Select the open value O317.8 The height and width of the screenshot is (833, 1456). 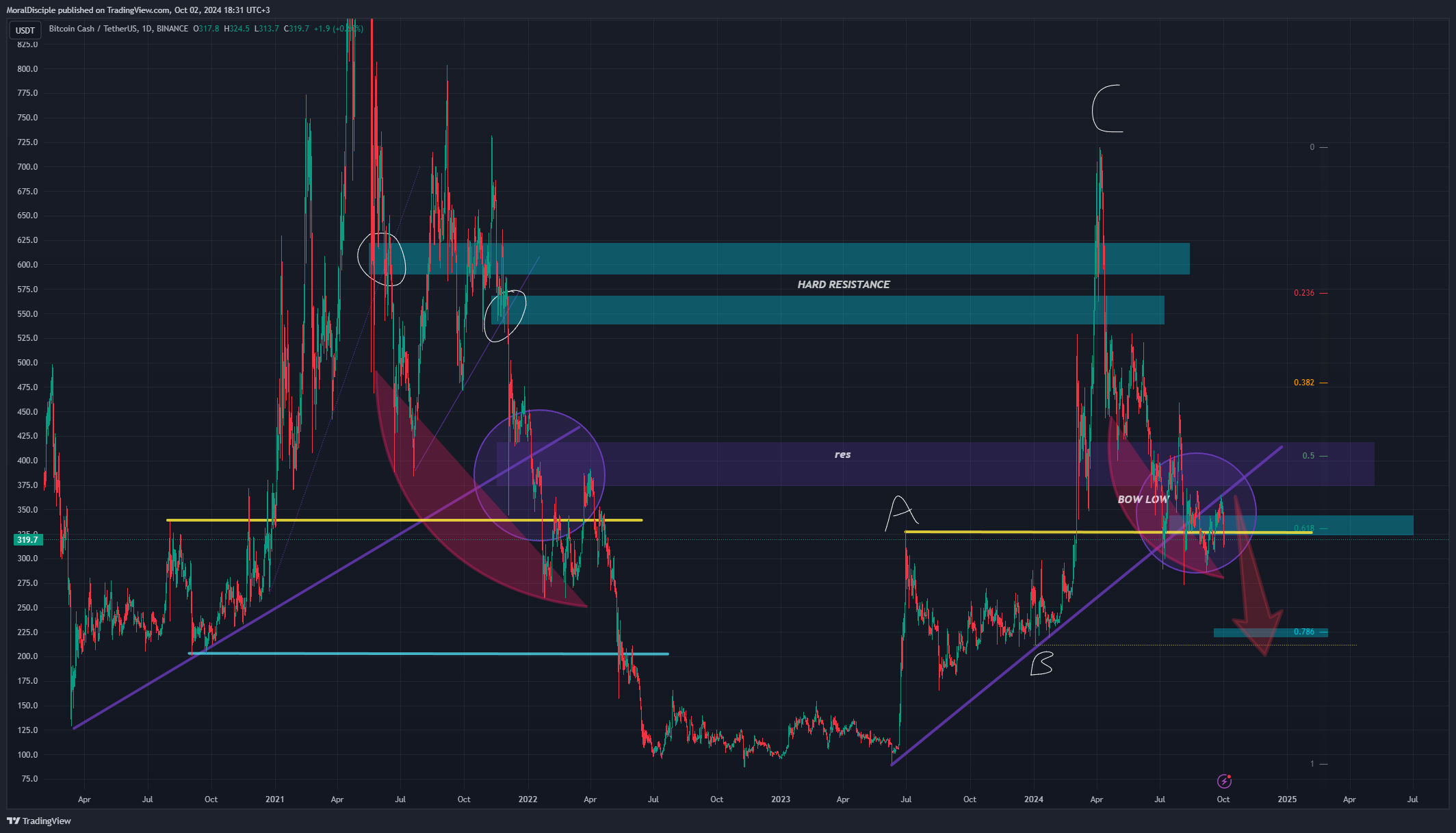click(x=206, y=29)
